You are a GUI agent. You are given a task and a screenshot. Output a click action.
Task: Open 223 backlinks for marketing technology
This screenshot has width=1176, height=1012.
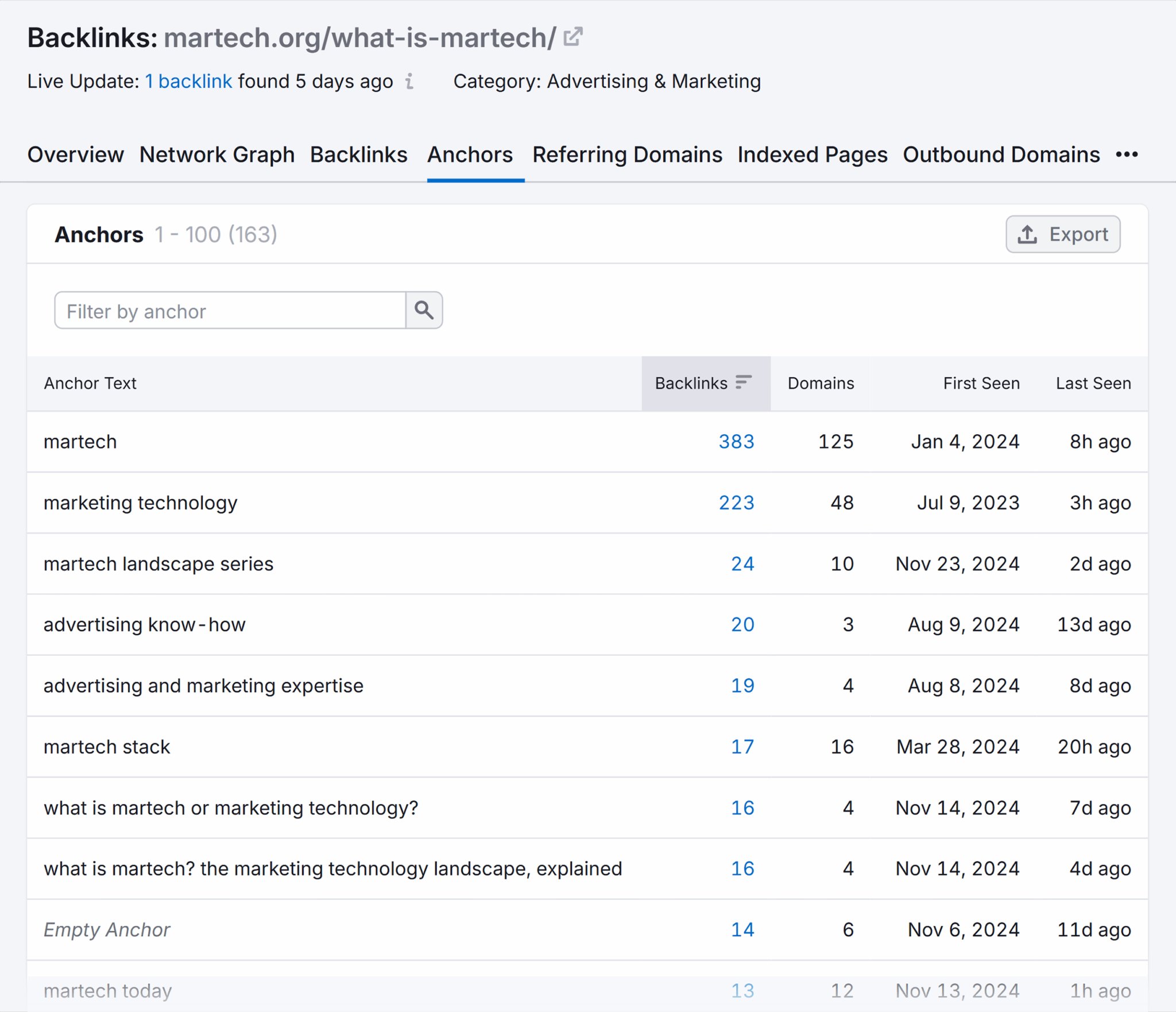click(x=736, y=503)
